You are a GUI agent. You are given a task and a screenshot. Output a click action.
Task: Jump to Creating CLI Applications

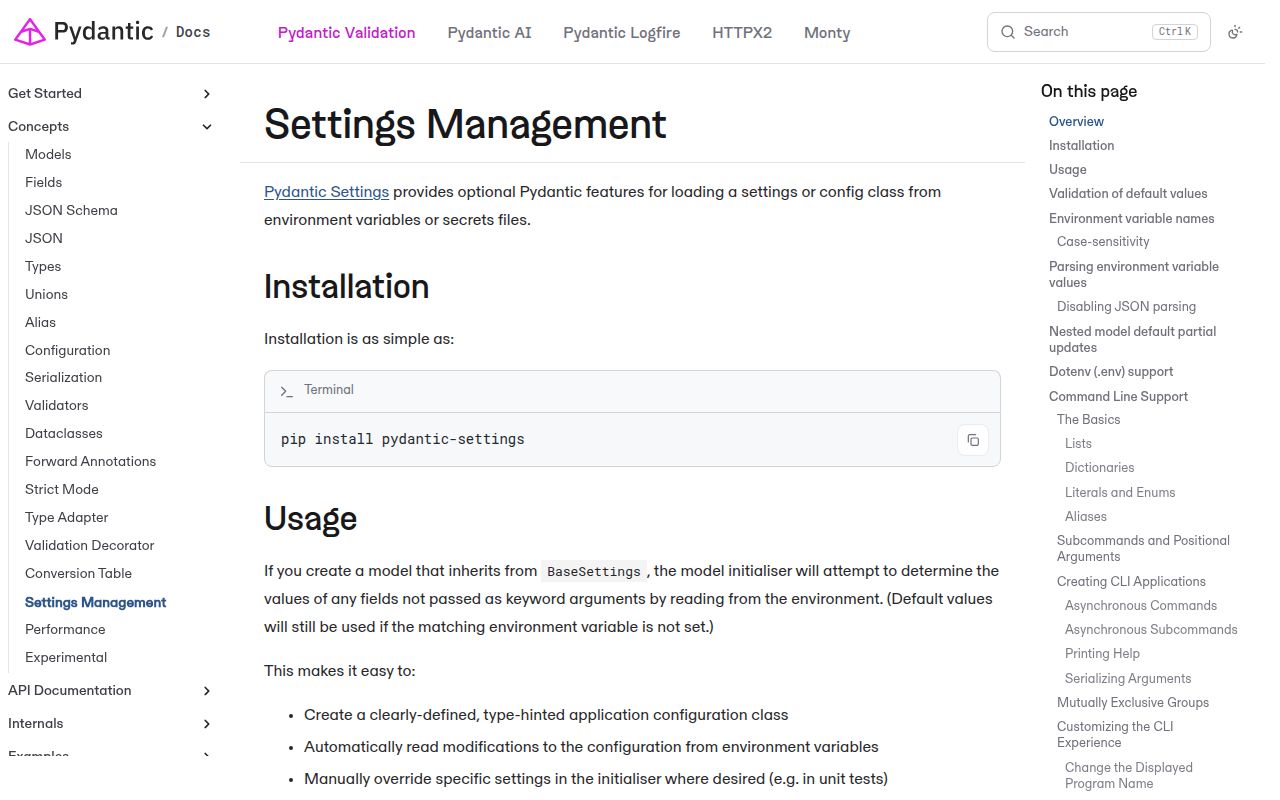point(1131,581)
